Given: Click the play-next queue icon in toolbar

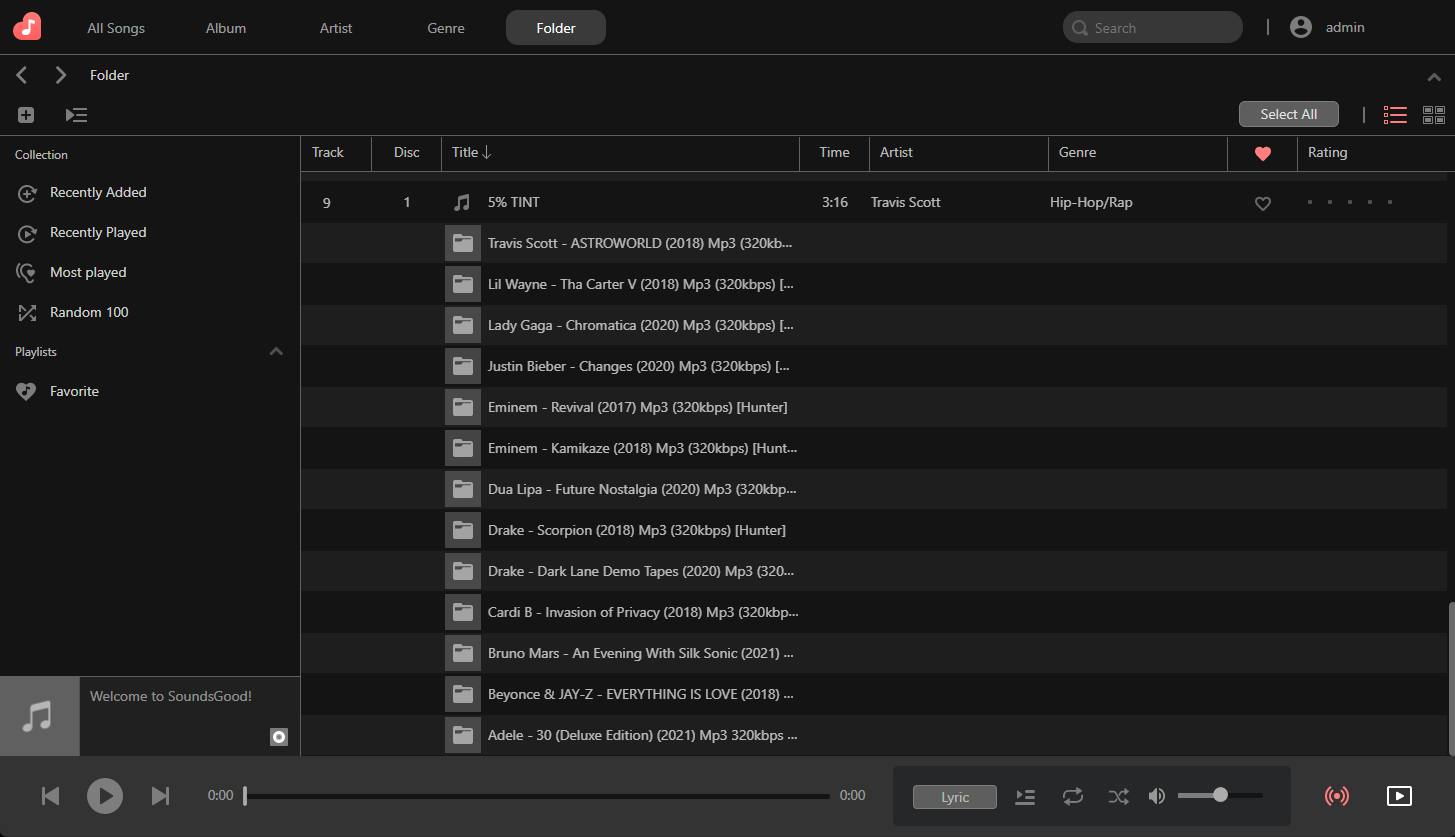Looking at the screenshot, I should coord(76,115).
